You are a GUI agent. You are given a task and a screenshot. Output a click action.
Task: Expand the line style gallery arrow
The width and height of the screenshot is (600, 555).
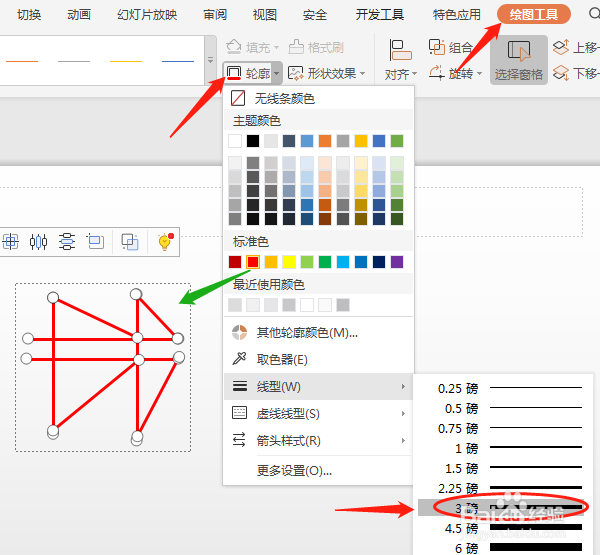[210, 60]
